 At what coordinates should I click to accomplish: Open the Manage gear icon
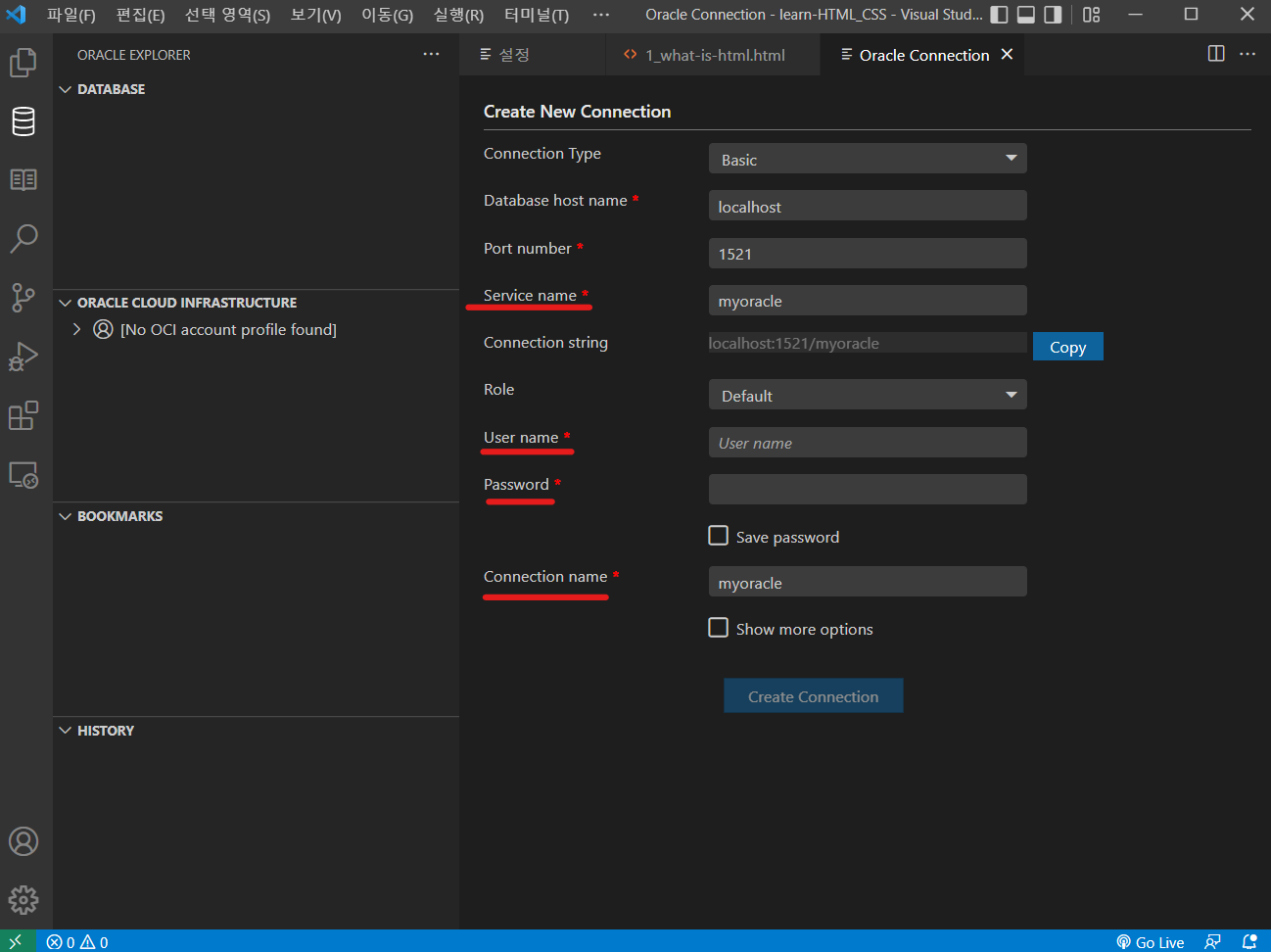tap(24, 900)
